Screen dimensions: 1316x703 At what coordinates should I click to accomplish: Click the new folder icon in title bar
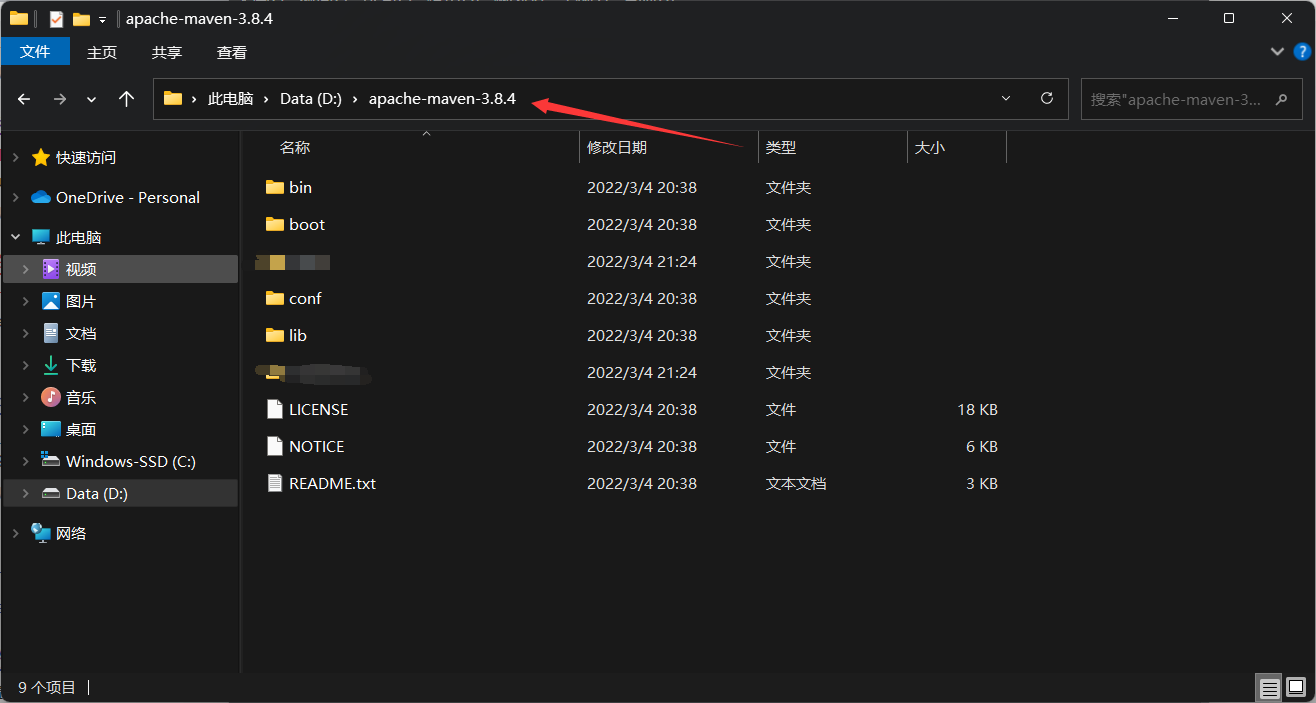click(x=81, y=18)
